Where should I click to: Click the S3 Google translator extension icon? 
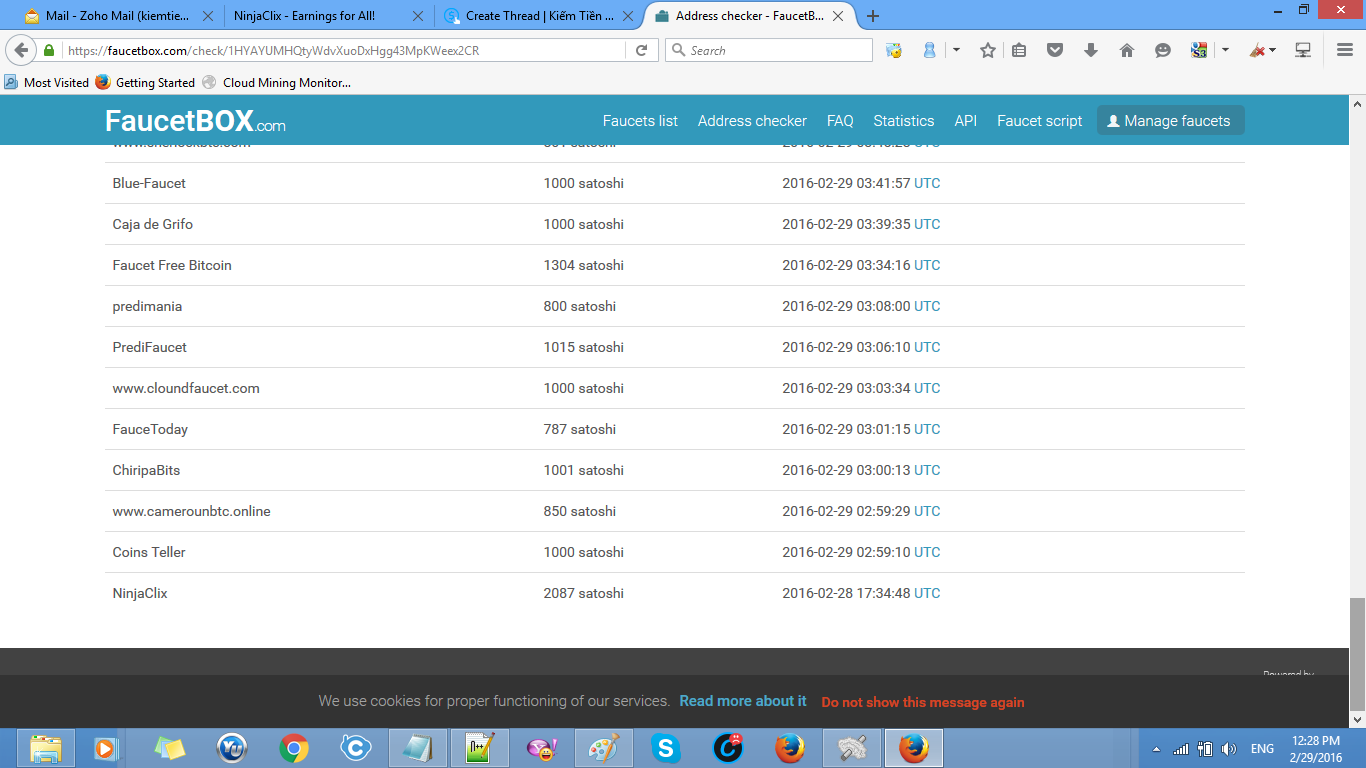1199,50
